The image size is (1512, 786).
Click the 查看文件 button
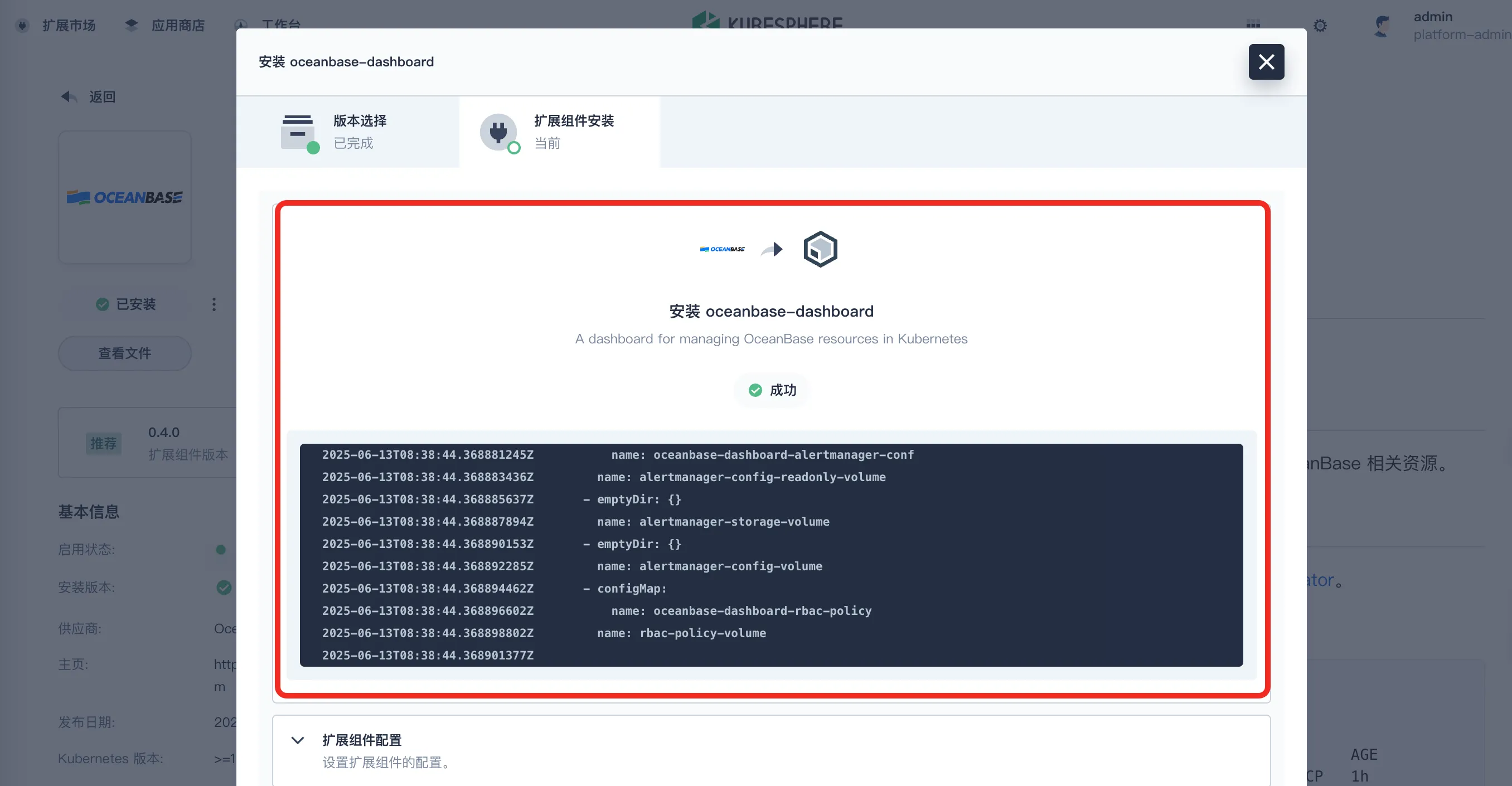(124, 353)
